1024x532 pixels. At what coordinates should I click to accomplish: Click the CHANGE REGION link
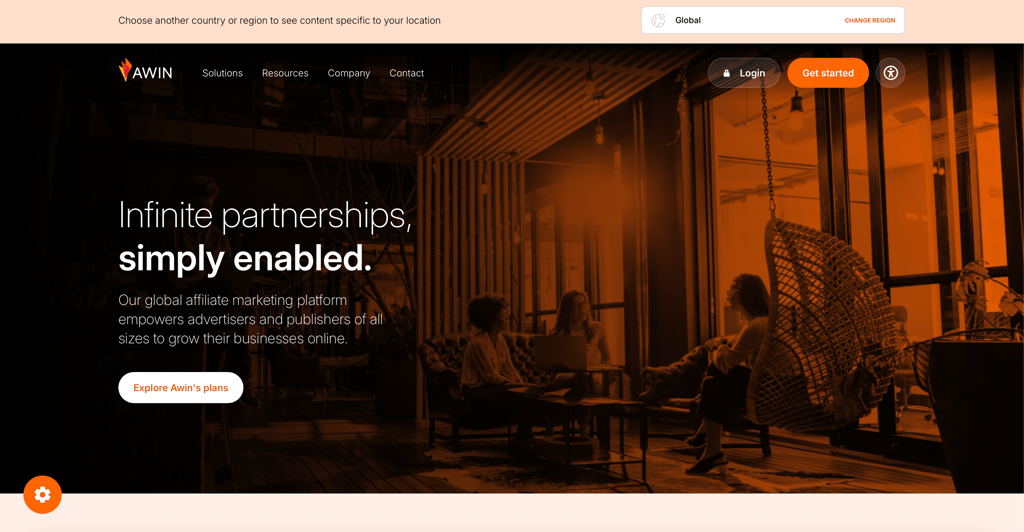click(870, 20)
